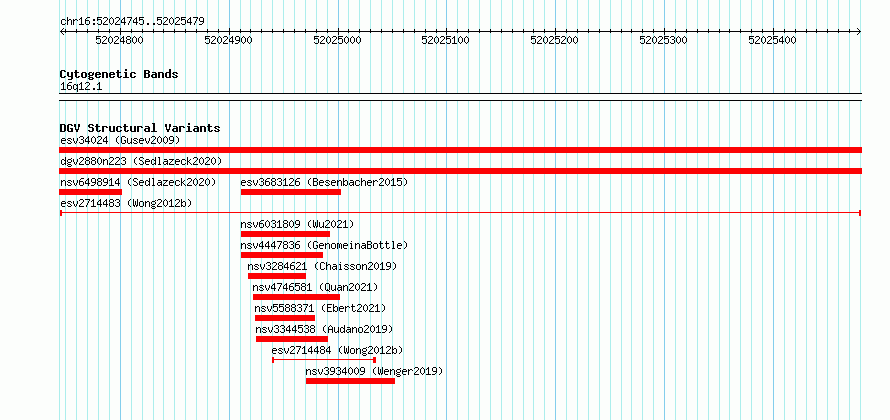Click the right arrowhead of the coordinate ruler
Image resolution: width=890 pixels, height=420 pixels.
pyautogui.click(x=859, y=32)
